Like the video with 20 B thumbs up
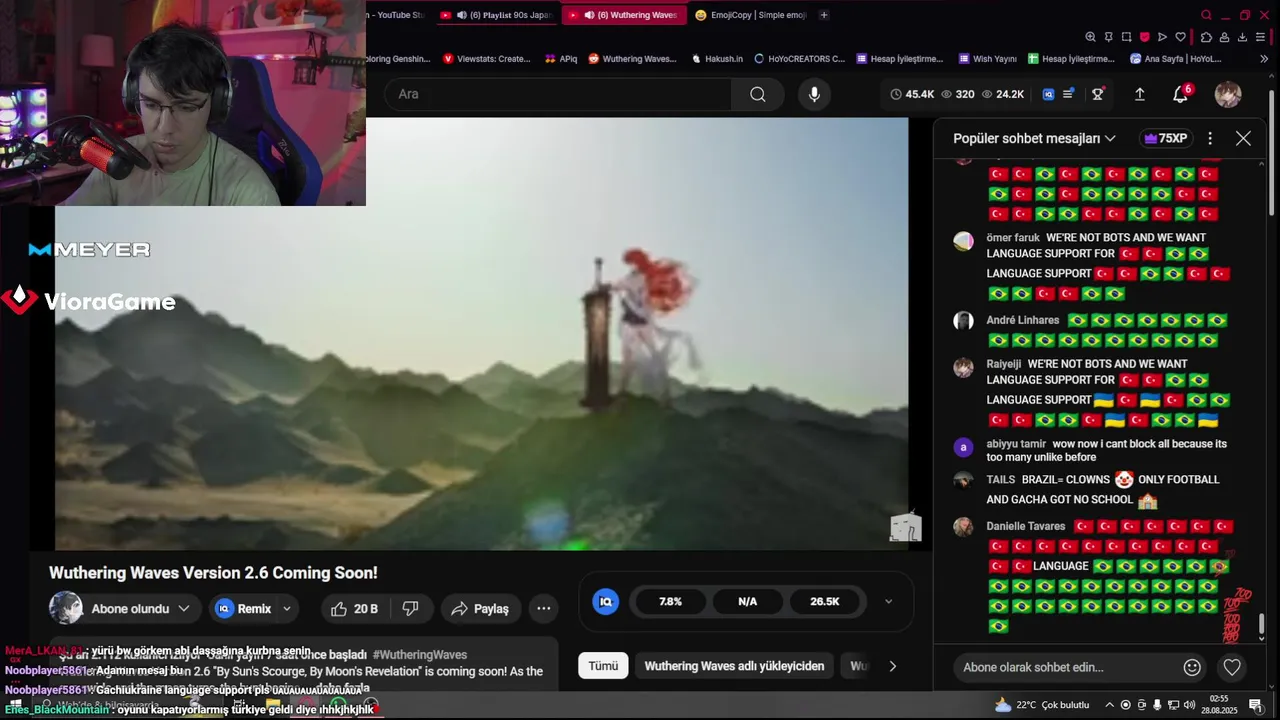Viewport: 1280px width, 720px height. tap(353, 608)
